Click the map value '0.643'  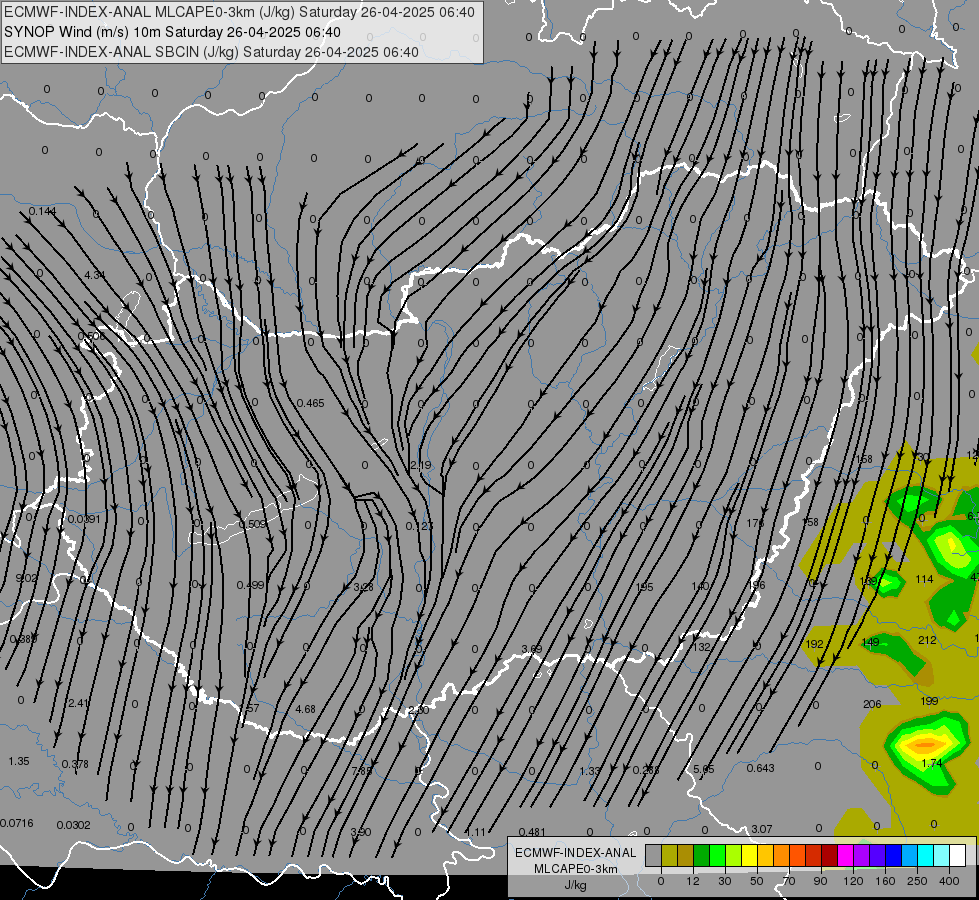[x=760, y=768]
